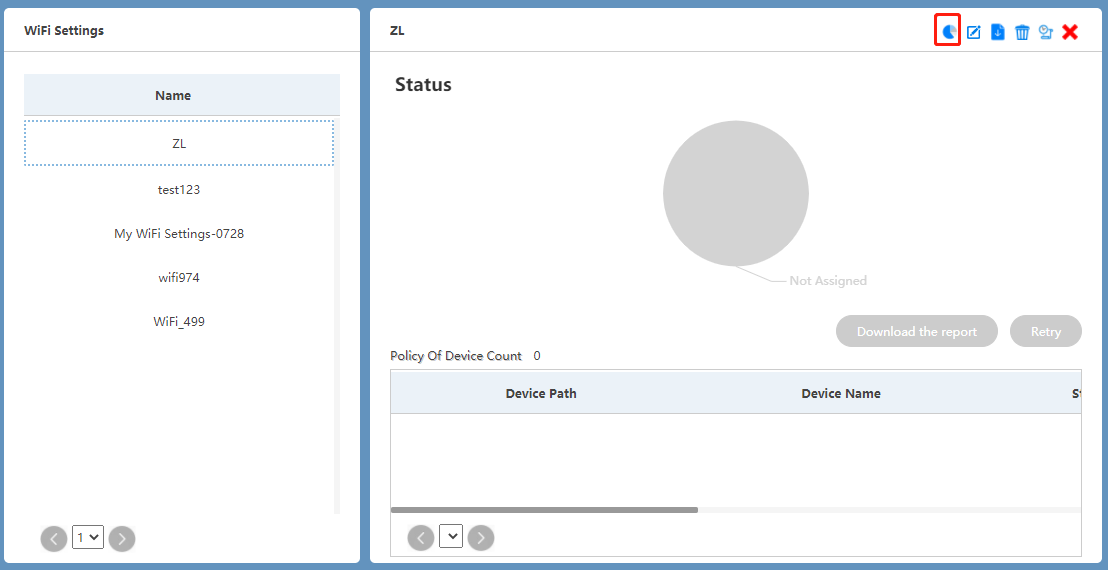Go to next page in WiFi list
The height and width of the screenshot is (570, 1108).
pos(122,538)
